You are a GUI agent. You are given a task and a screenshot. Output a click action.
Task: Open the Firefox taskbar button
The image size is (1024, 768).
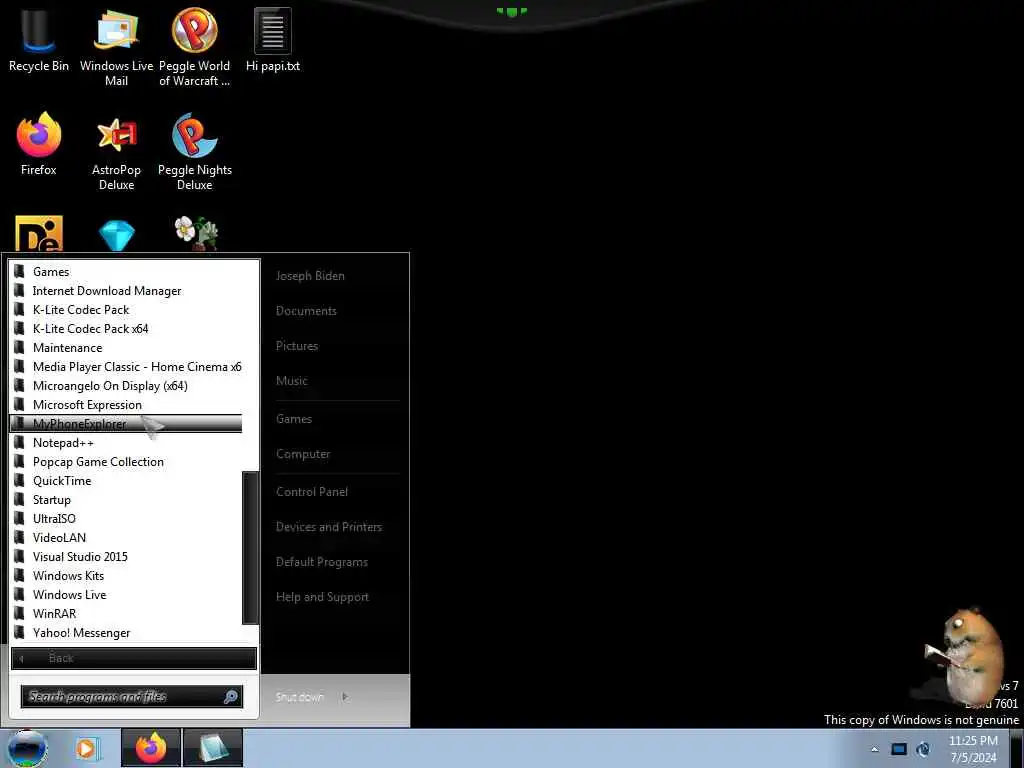point(151,748)
